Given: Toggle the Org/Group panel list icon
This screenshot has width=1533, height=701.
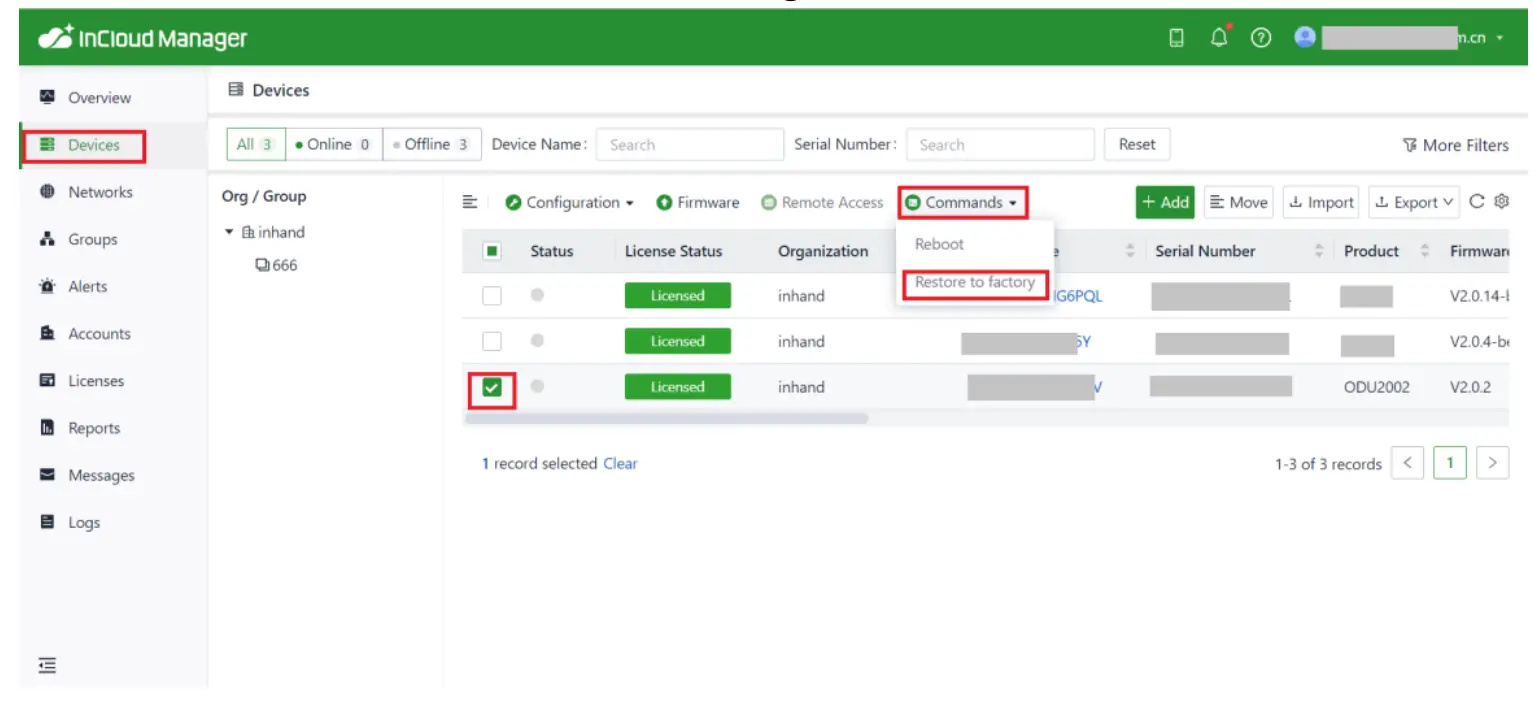Looking at the screenshot, I should coord(469,202).
